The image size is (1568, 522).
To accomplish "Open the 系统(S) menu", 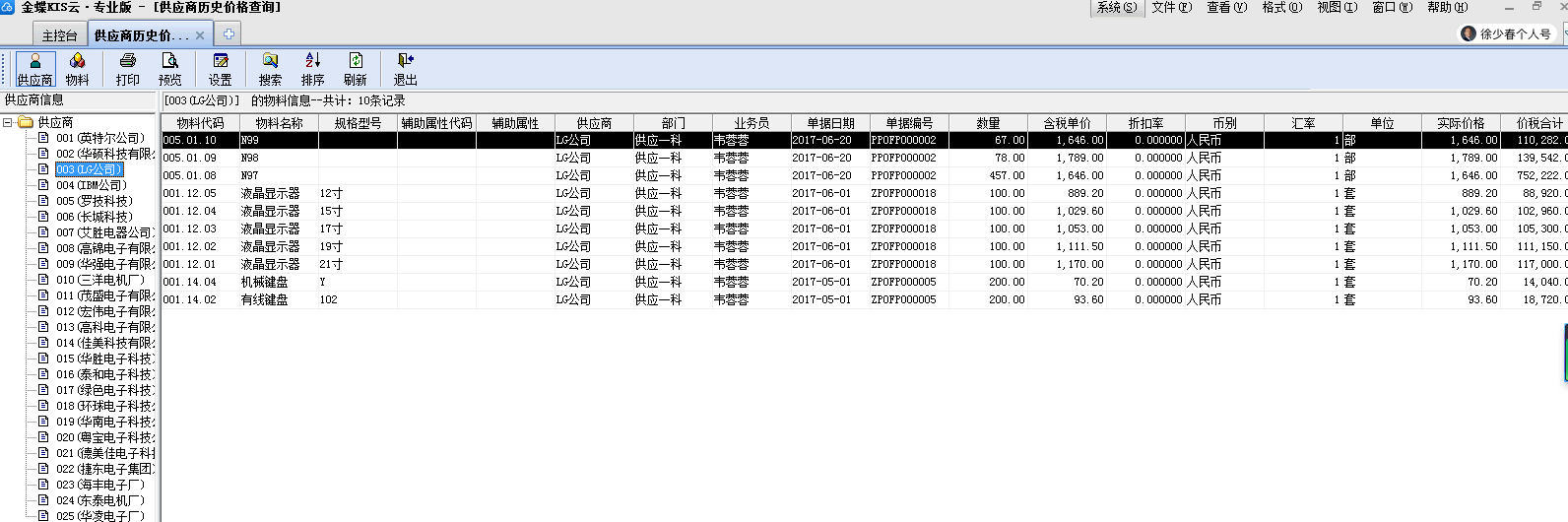I will 1116,8.
